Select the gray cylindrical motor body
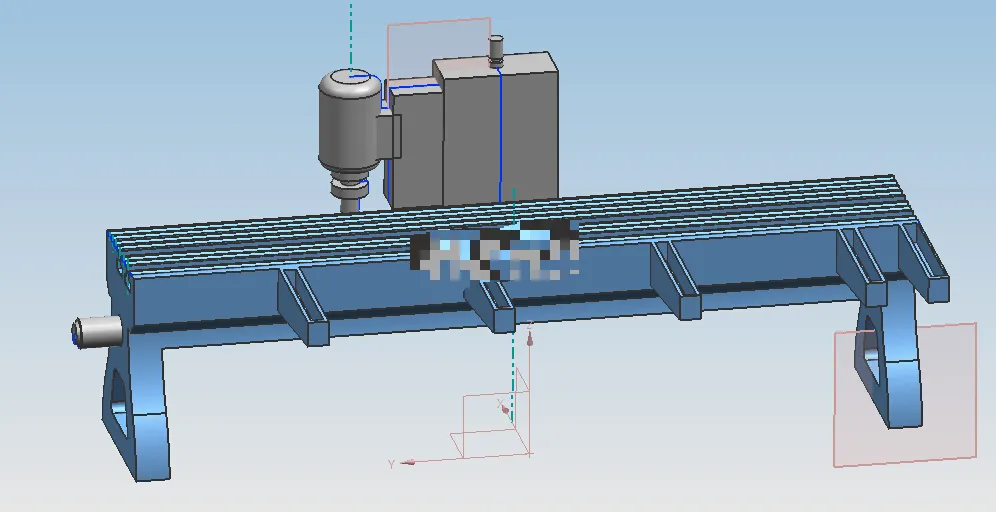The width and height of the screenshot is (996, 513). [351, 121]
